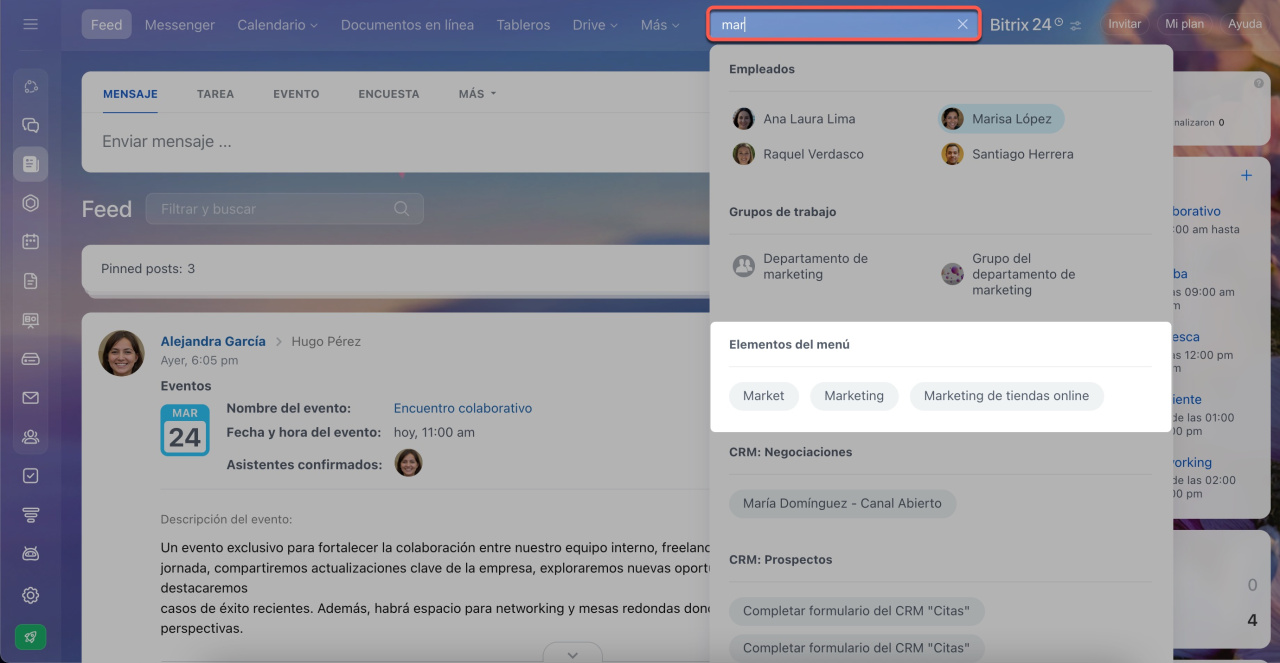Open the calendar icon in the sidebar
This screenshot has height=663, width=1280.
pos(30,241)
